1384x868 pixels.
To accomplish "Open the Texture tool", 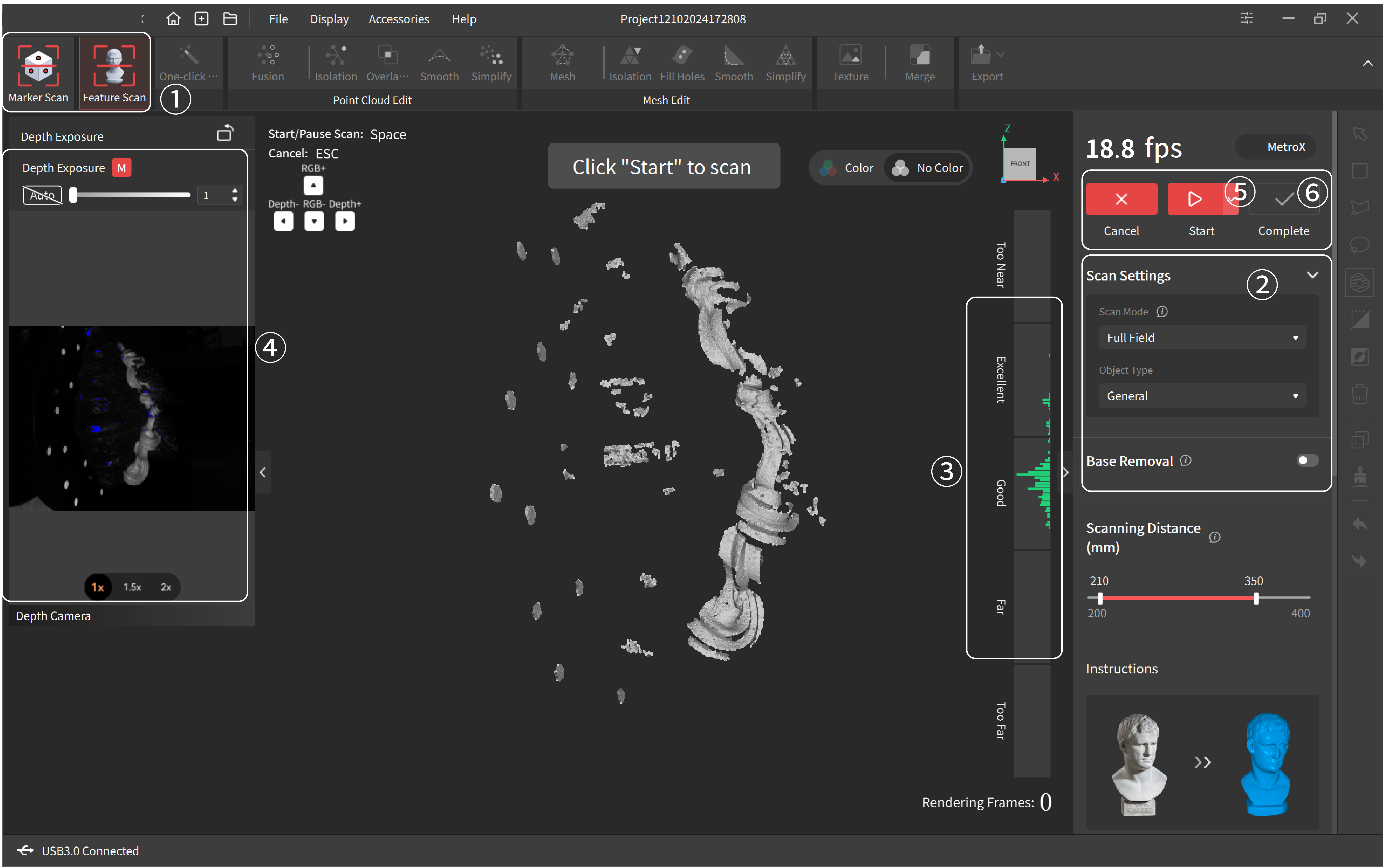I will coord(850,63).
